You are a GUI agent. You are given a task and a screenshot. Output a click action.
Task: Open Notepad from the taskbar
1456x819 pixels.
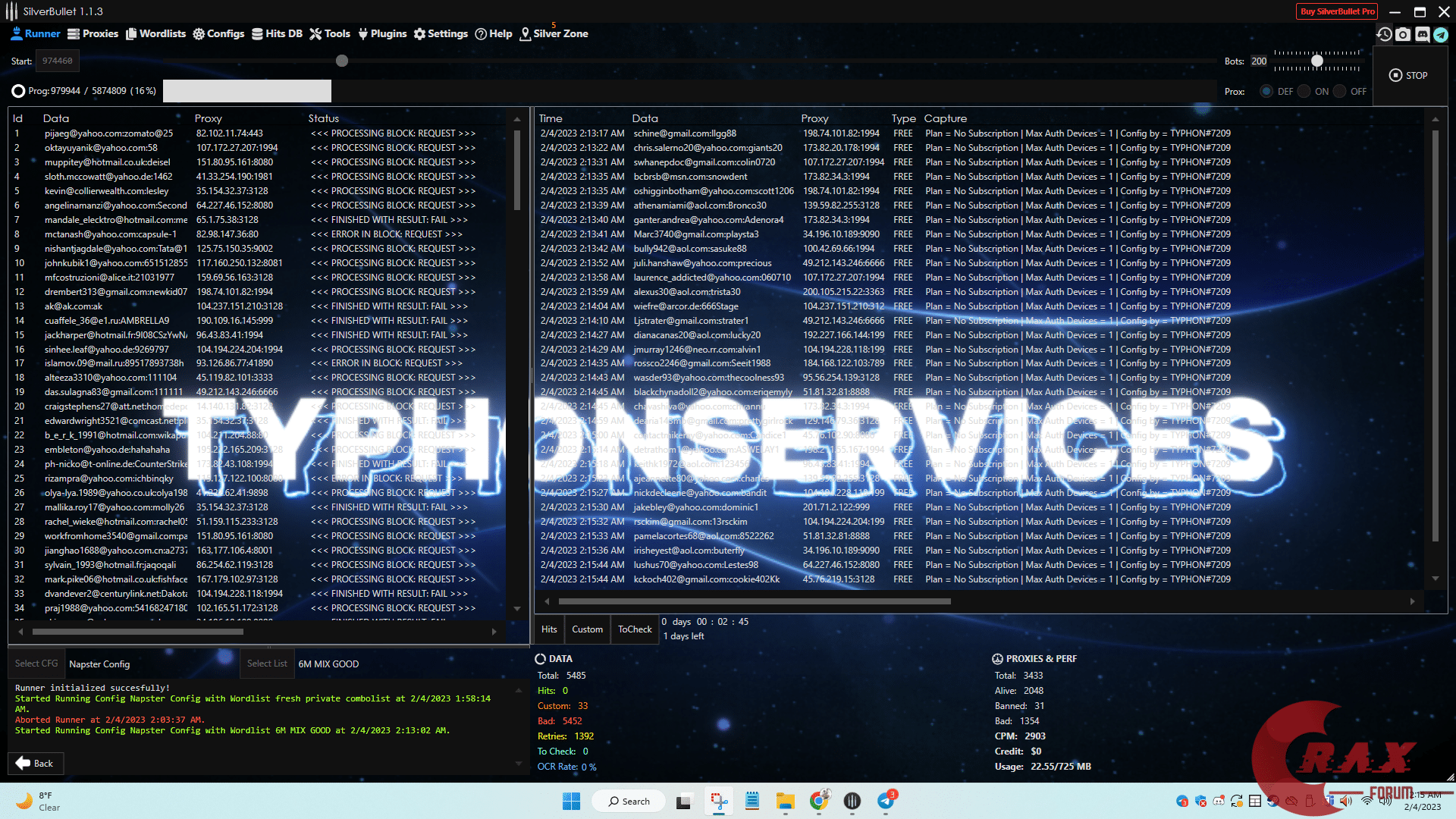click(x=752, y=801)
